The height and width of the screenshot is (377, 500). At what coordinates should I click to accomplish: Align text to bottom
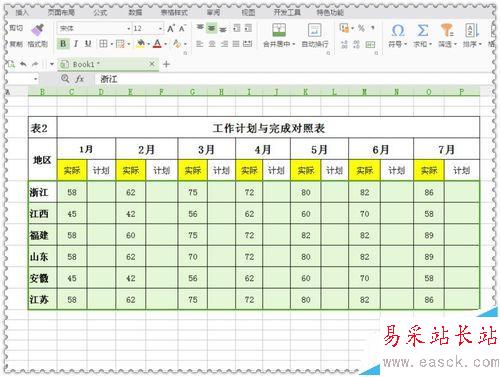(x=223, y=29)
